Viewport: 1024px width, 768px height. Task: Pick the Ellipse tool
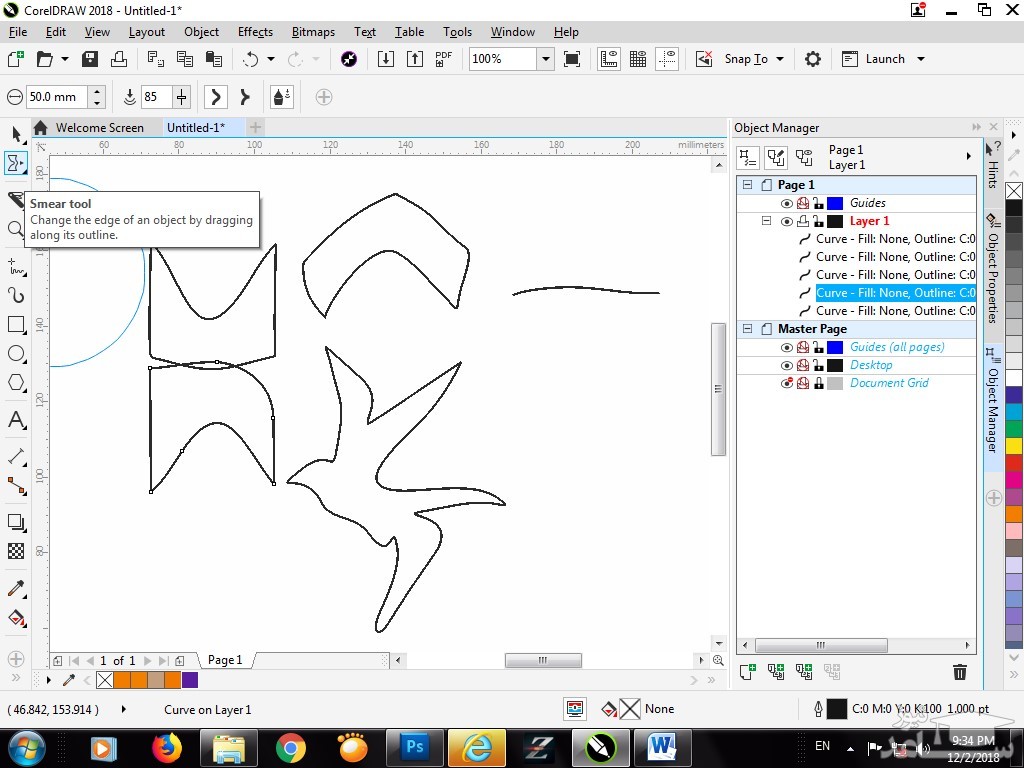(x=16, y=354)
